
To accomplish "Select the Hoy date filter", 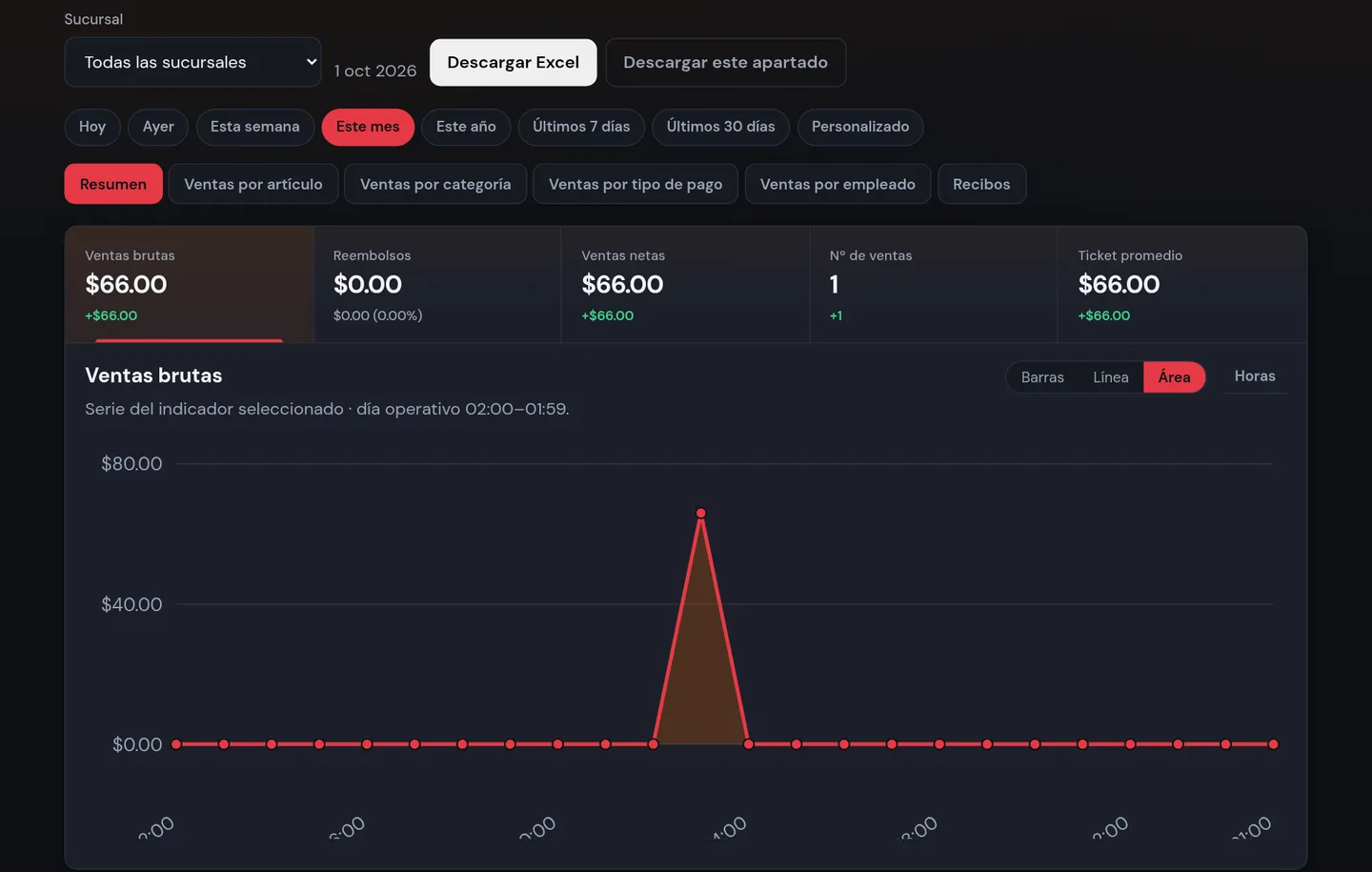I will [92, 127].
